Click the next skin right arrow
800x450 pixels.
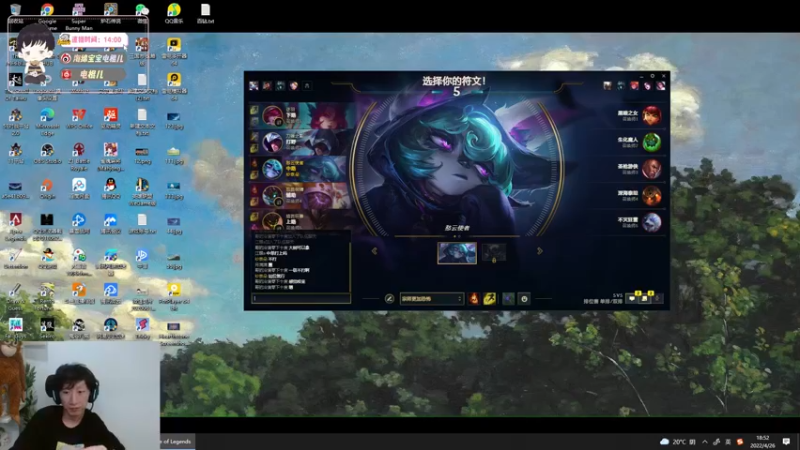click(540, 251)
